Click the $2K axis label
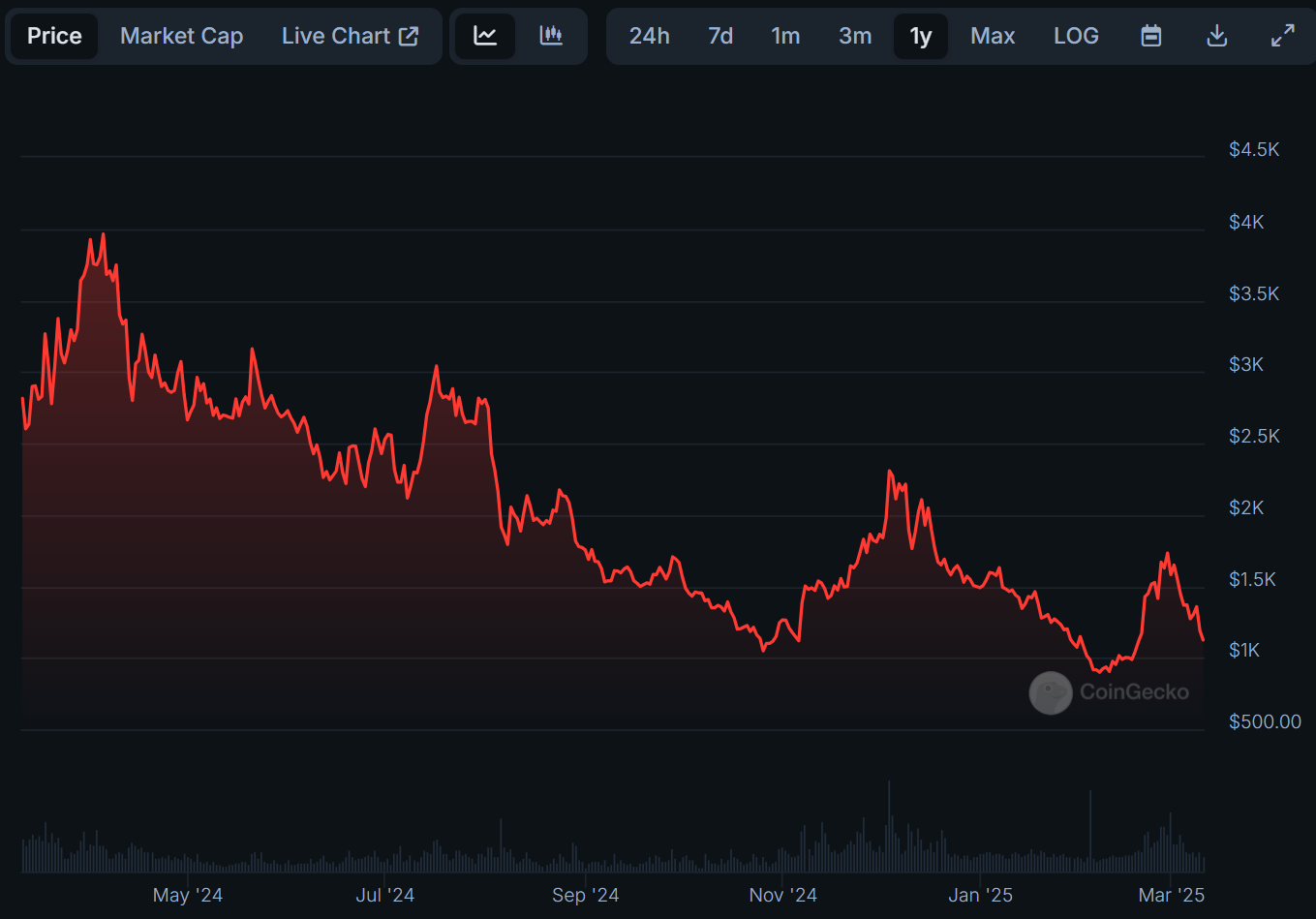 pos(1246,507)
